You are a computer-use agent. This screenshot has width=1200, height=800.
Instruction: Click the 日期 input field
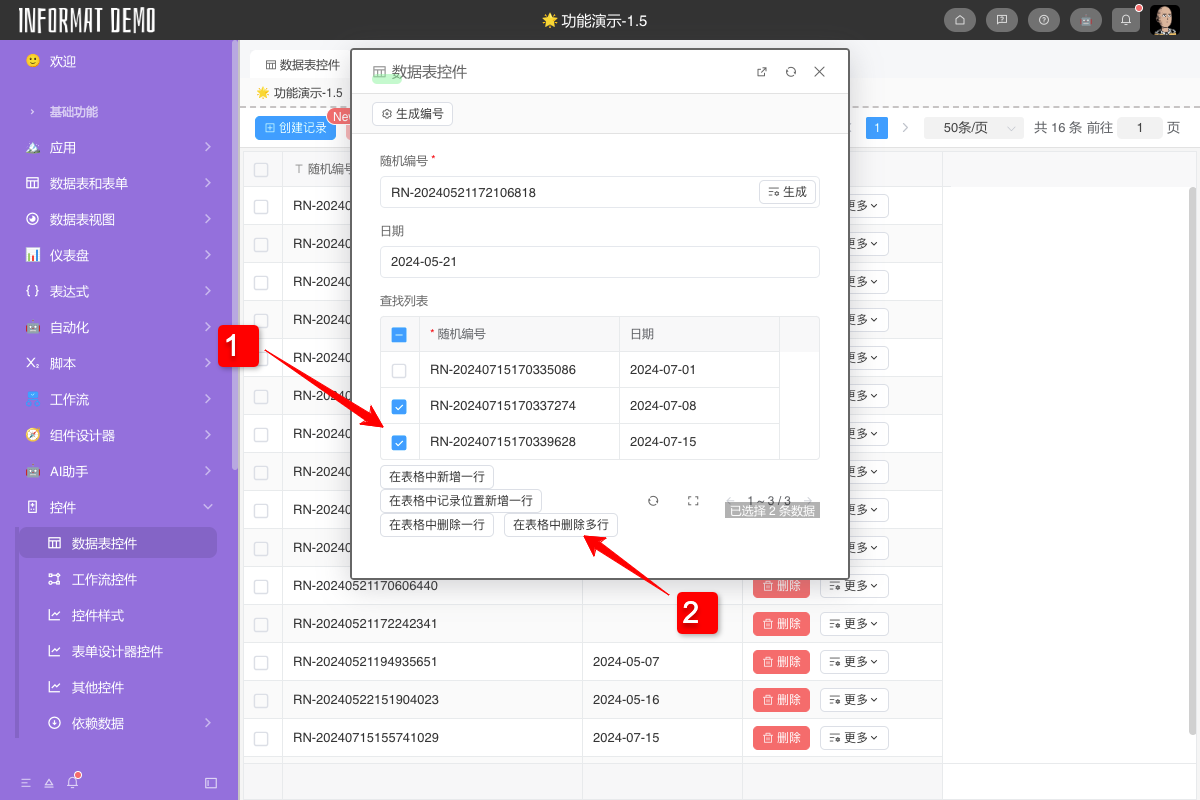[599, 262]
